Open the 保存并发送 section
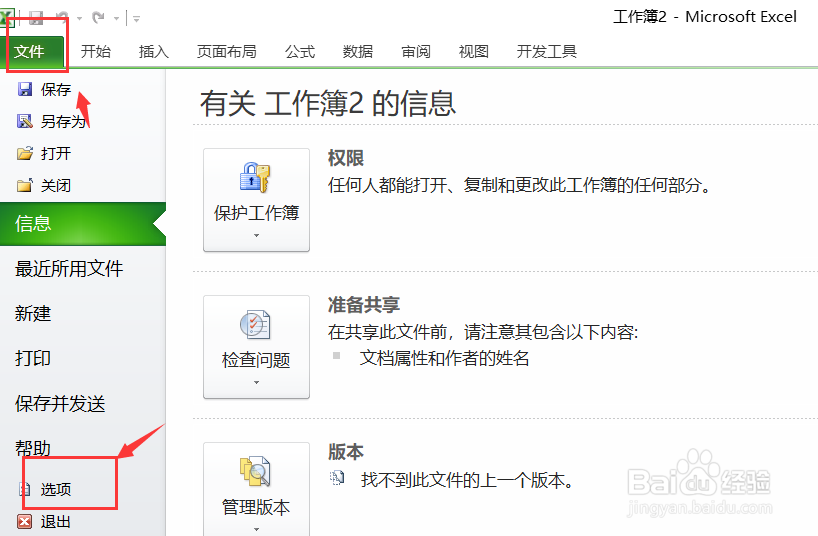This screenshot has width=818, height=536. click(x=60, y=403)
